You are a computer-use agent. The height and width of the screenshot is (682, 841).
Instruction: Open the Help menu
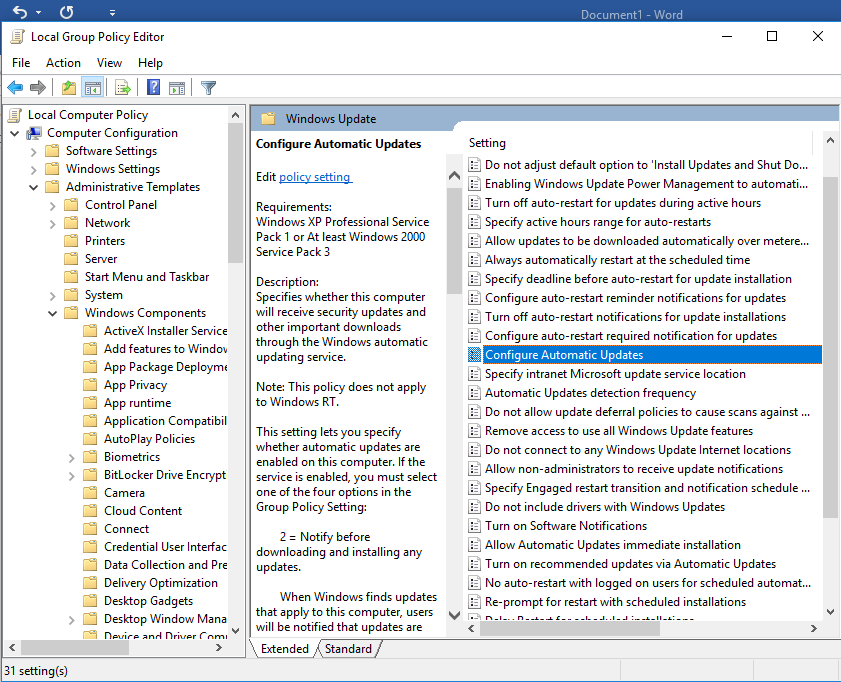150,63
